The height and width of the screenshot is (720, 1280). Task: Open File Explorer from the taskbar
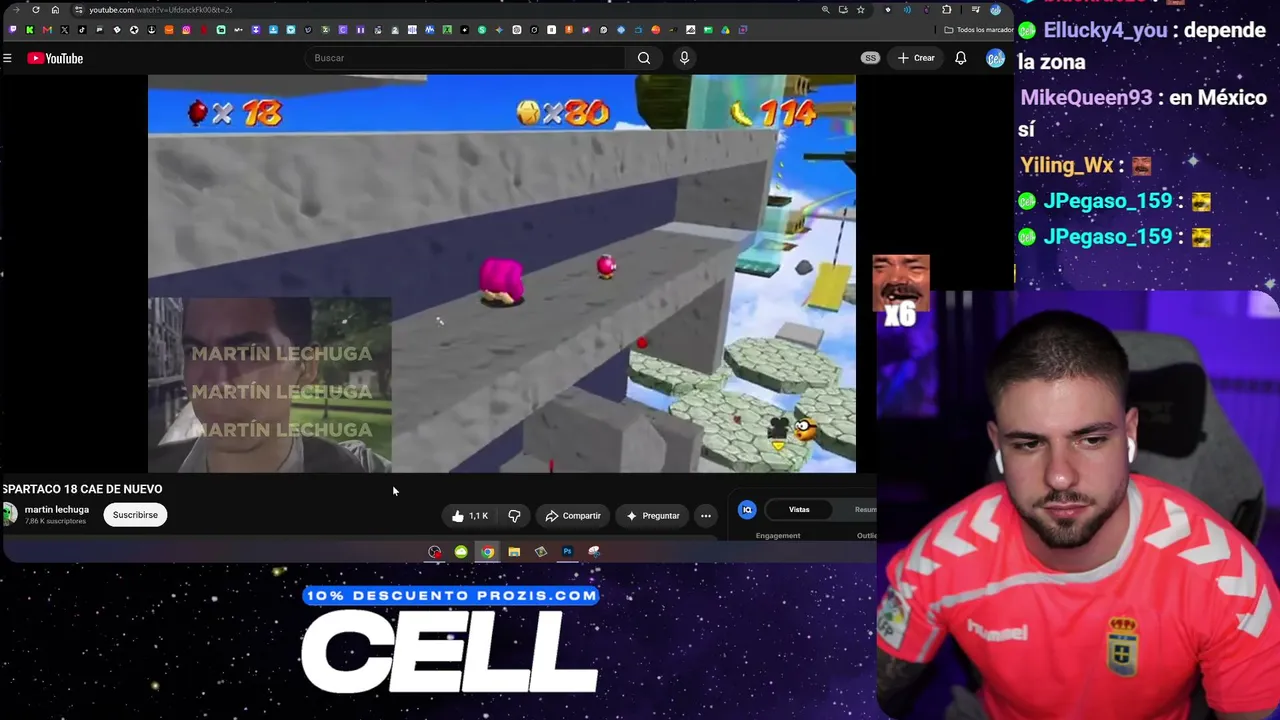(514, 552)
